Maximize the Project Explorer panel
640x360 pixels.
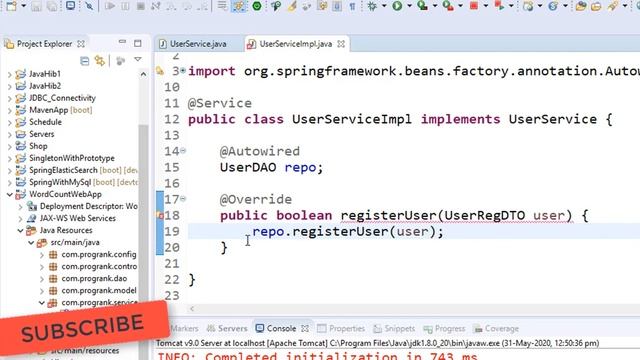pyautogui.click(x=138, y=43)
